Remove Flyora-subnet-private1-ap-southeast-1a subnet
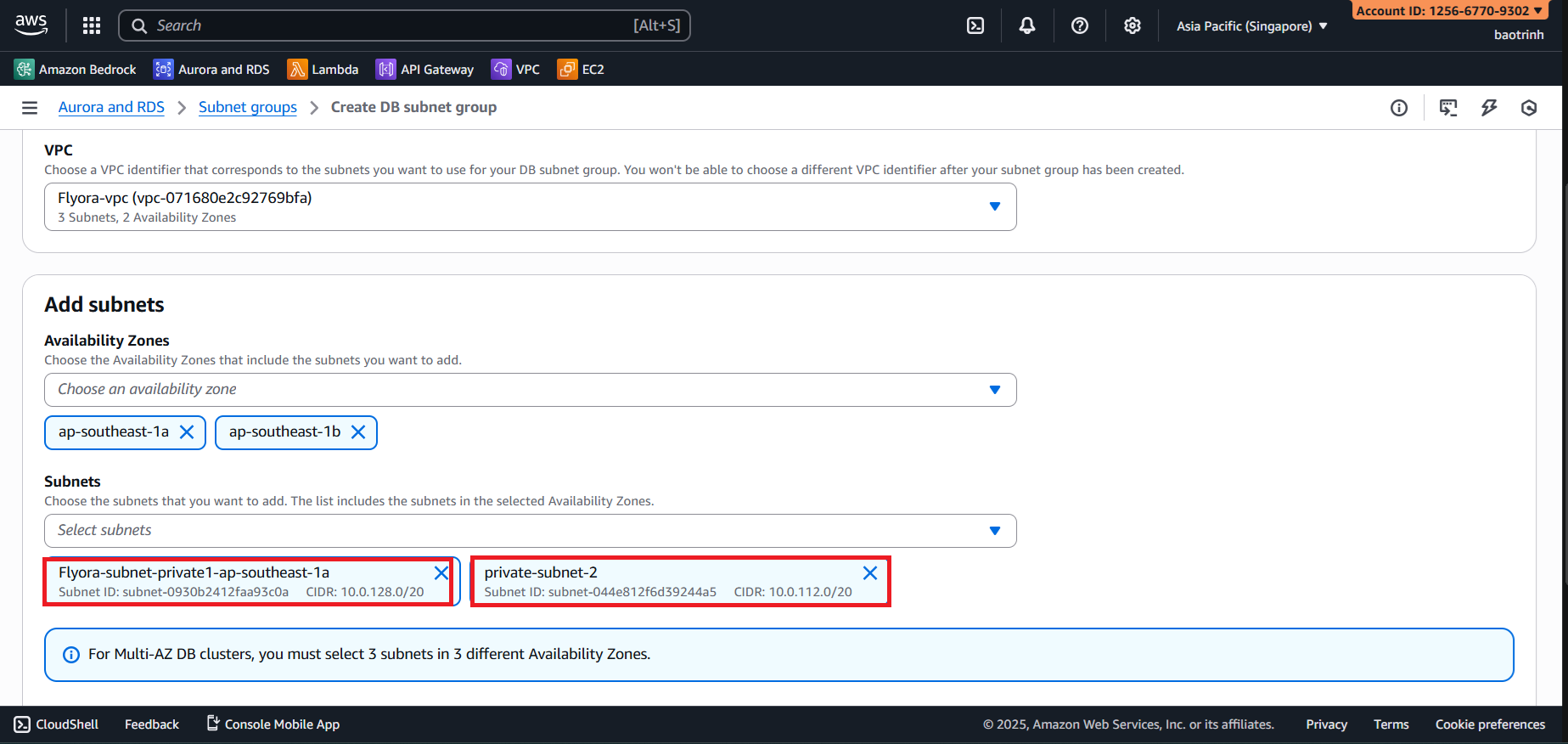The width and height of the screenshot is (1568, 744). 441,573
